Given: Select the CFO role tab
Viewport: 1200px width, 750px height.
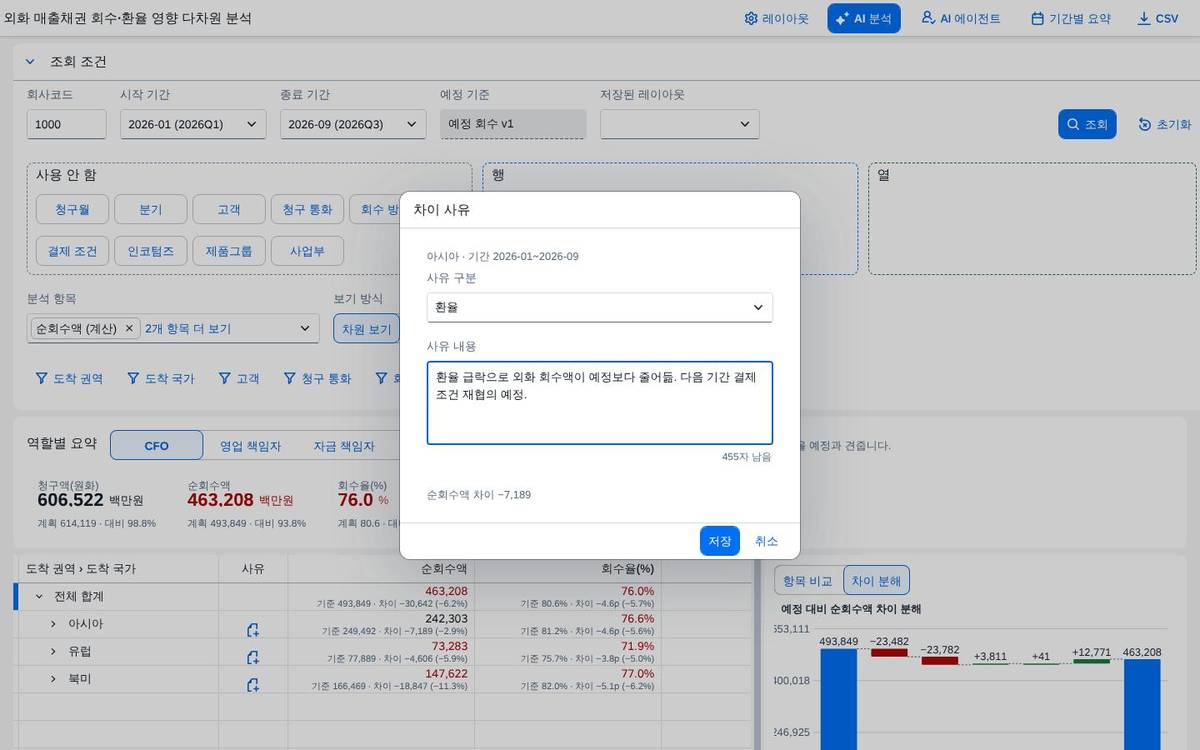Looking at the screenshot, I should pos(157,445).
